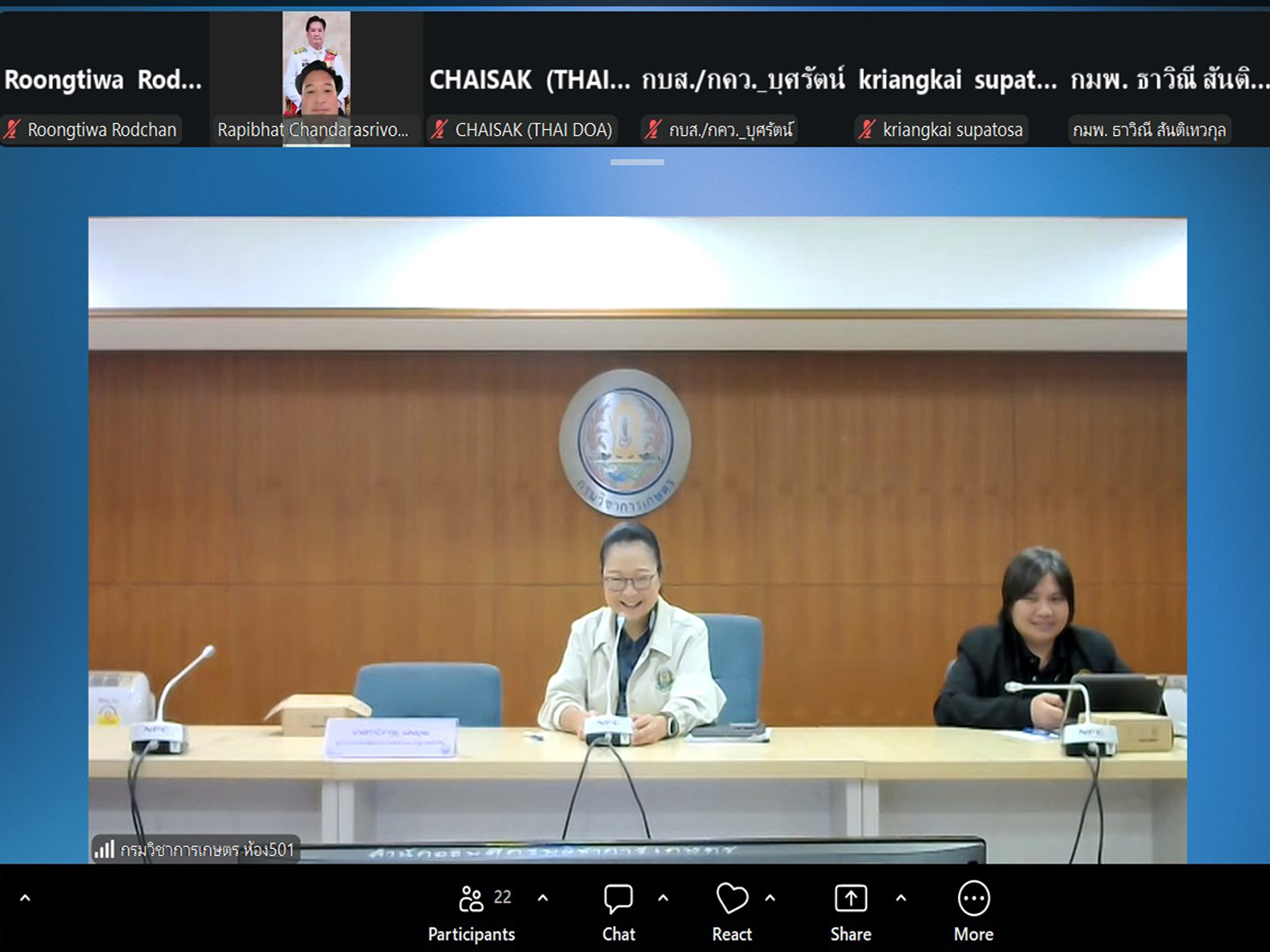Image resolution: width=1270 pixels, height=952 pixels.
Task: Select the main speaker video view
Action: 638,540
